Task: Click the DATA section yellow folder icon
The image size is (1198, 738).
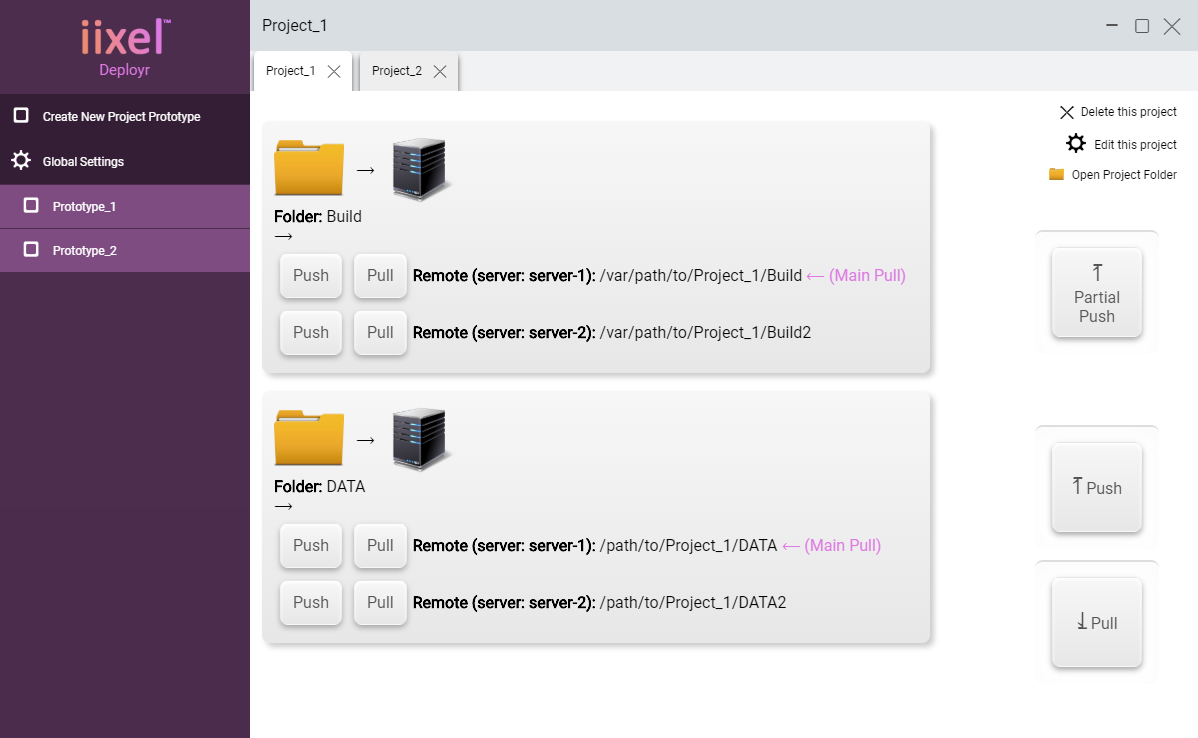Action: click(x=309, y=438)
